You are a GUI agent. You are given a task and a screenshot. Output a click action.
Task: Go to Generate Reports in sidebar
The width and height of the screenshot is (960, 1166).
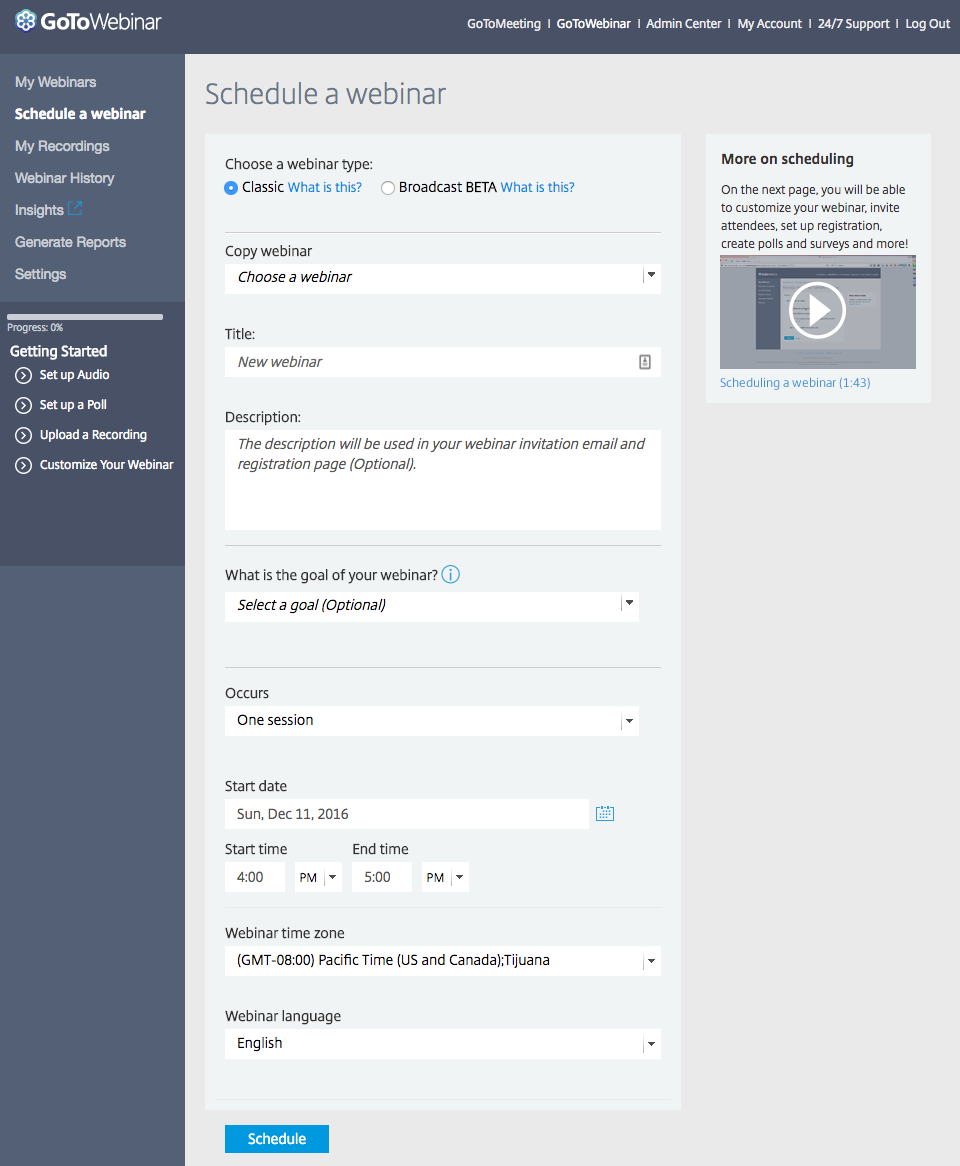pos(70,242)
